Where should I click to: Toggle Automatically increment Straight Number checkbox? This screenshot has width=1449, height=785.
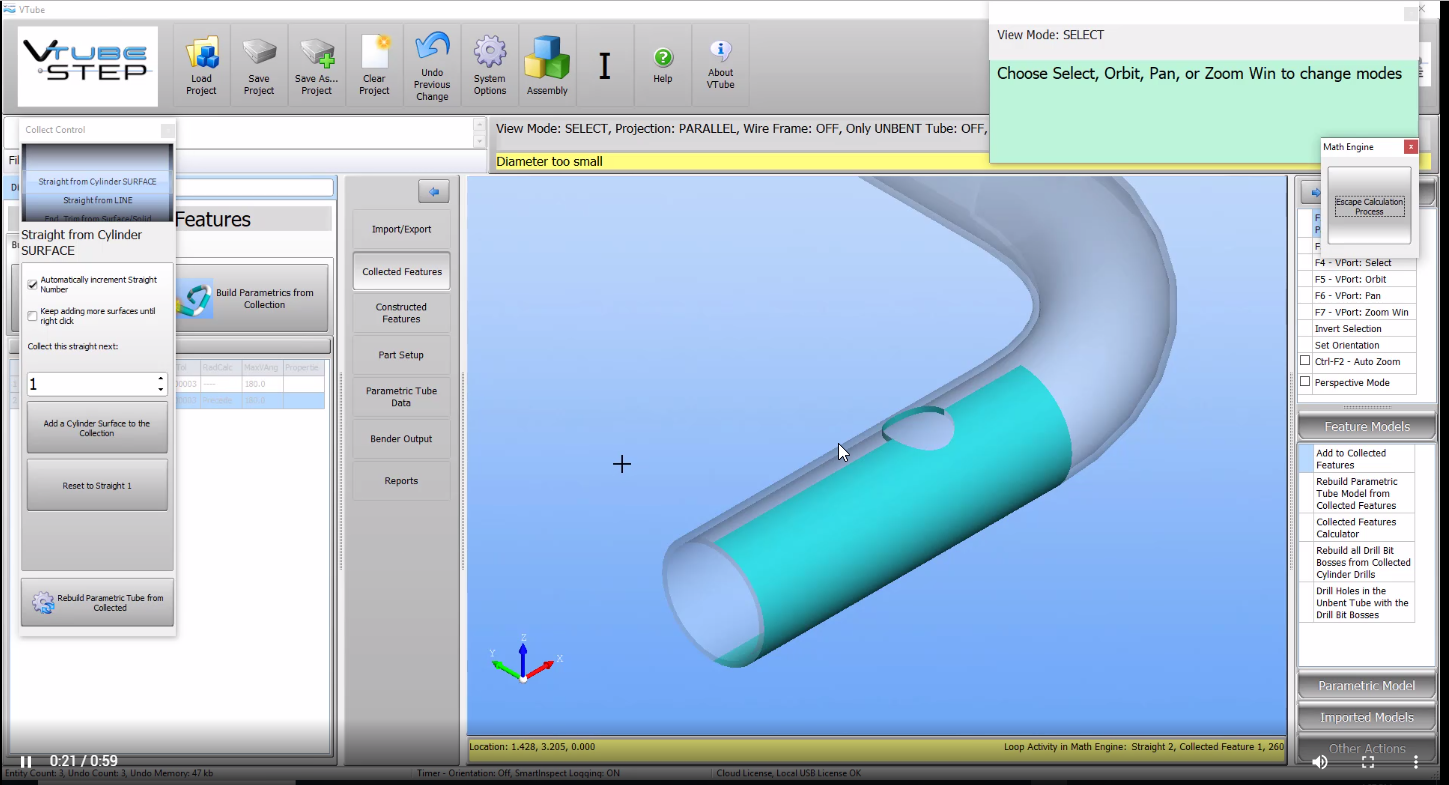[33, 285]
